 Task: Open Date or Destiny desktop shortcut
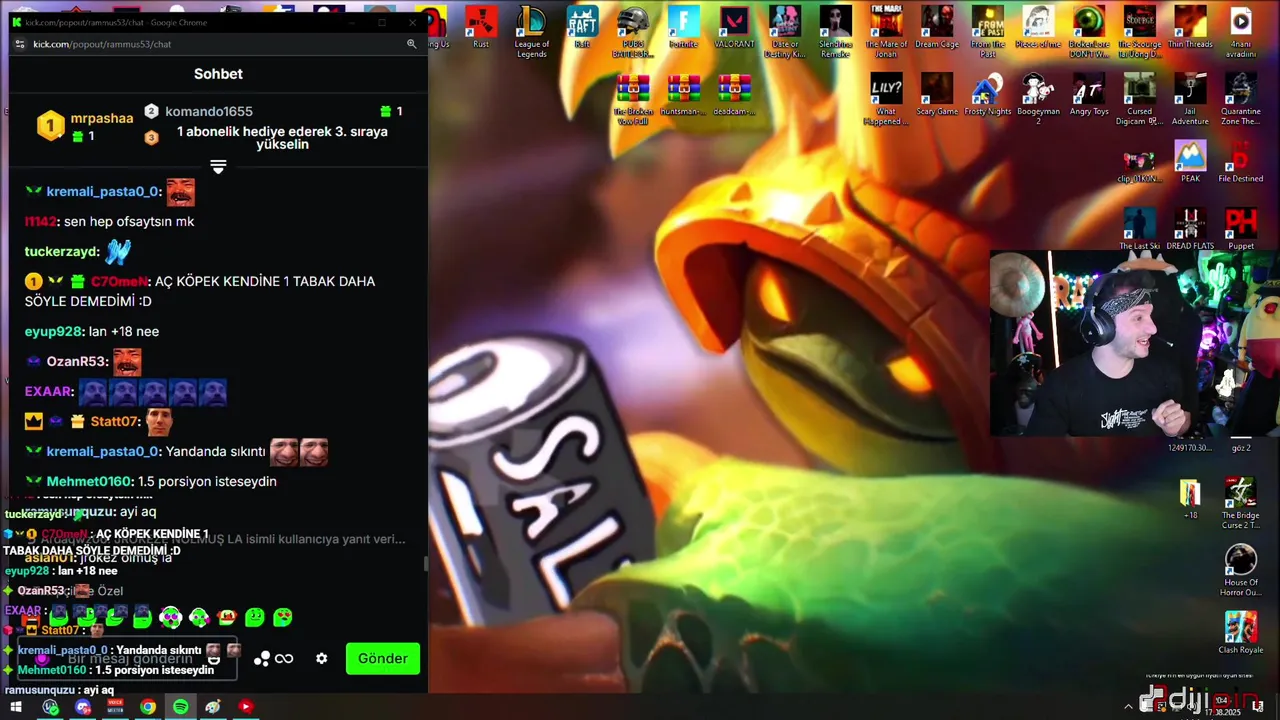(x=785, y=32)
